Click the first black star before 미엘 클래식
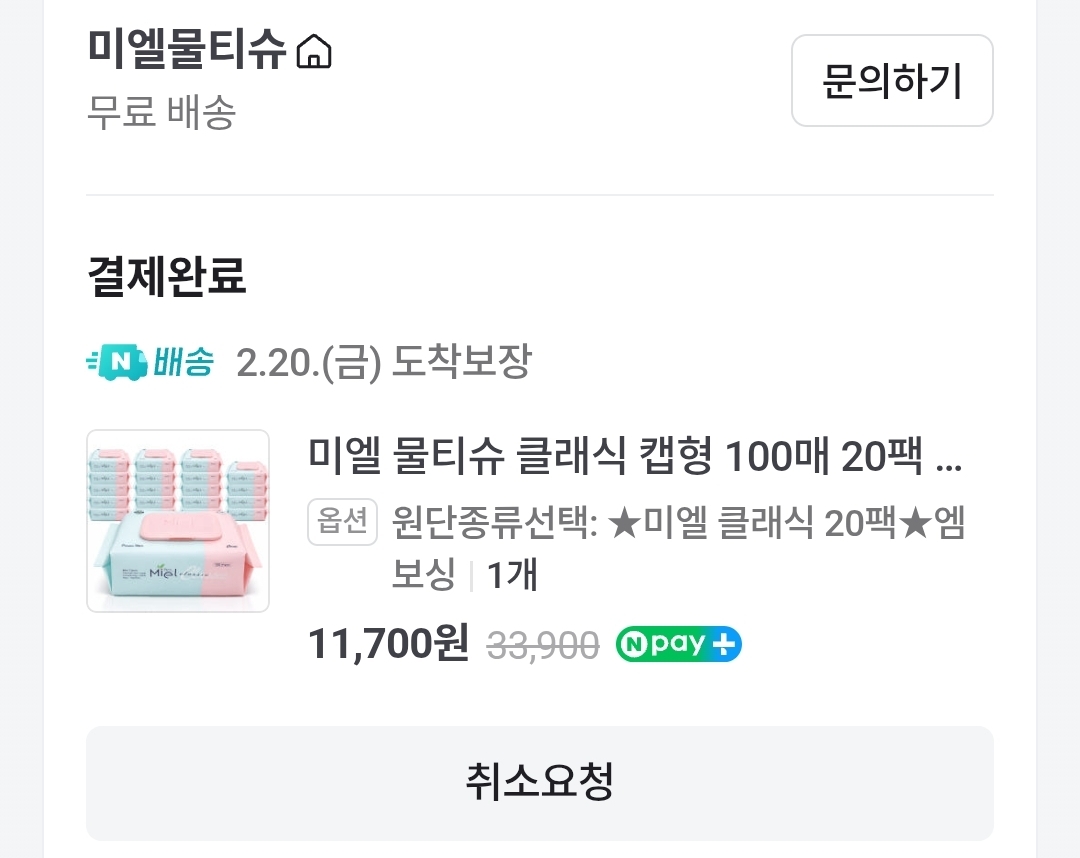Image resolution: width=1080 pixels, height=858 pixels. pyautogui.click(x=625, y=523)
